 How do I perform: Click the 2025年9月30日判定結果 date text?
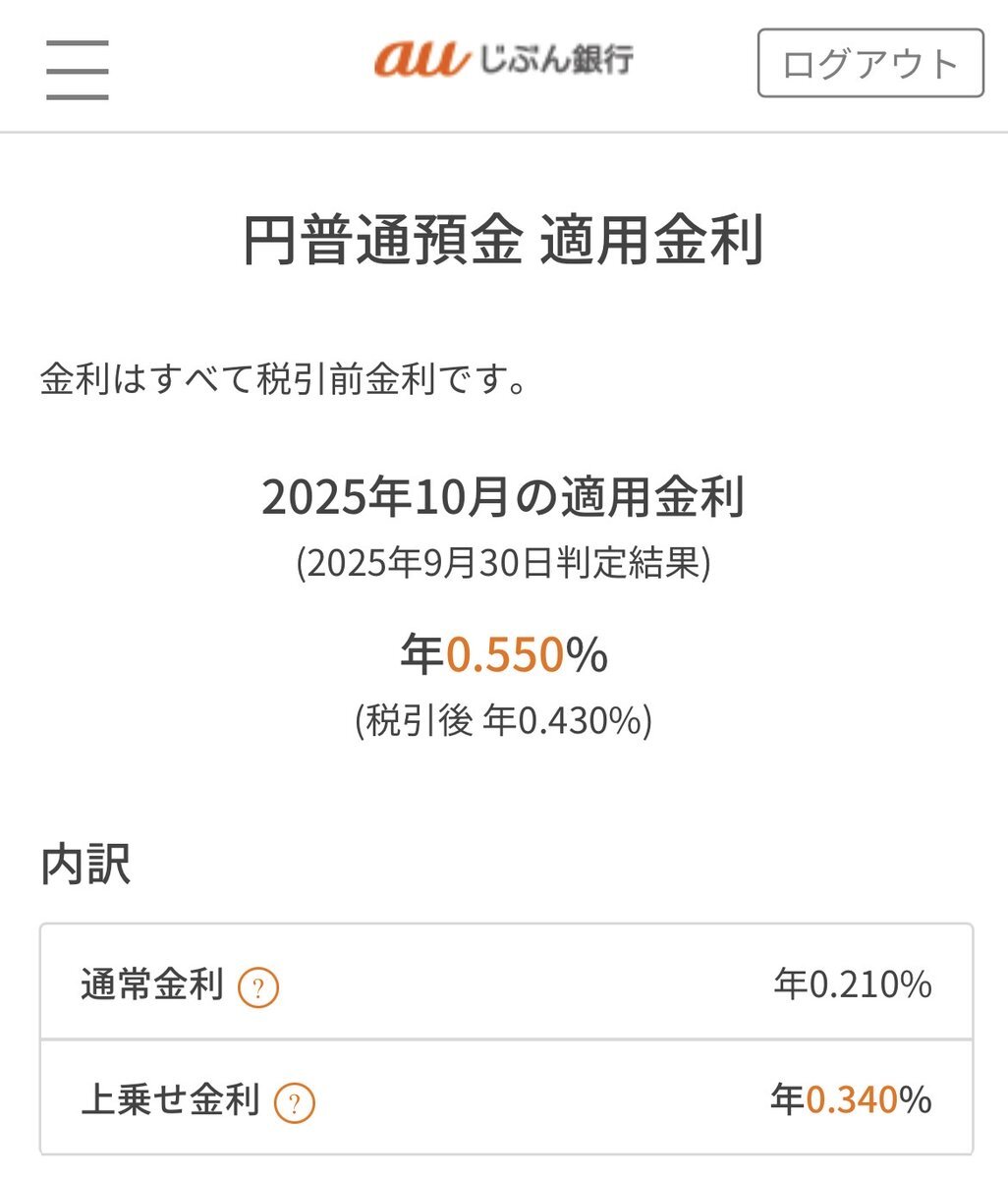503,564
